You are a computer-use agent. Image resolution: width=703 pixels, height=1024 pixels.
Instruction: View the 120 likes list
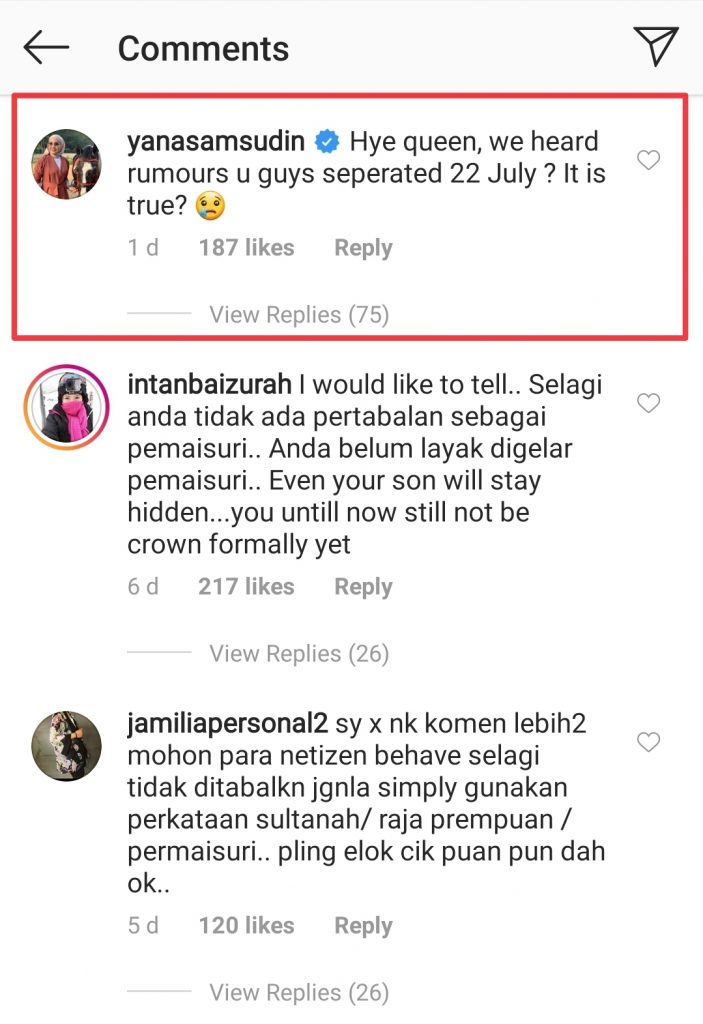pyautogui.click(x=246, y=925)
